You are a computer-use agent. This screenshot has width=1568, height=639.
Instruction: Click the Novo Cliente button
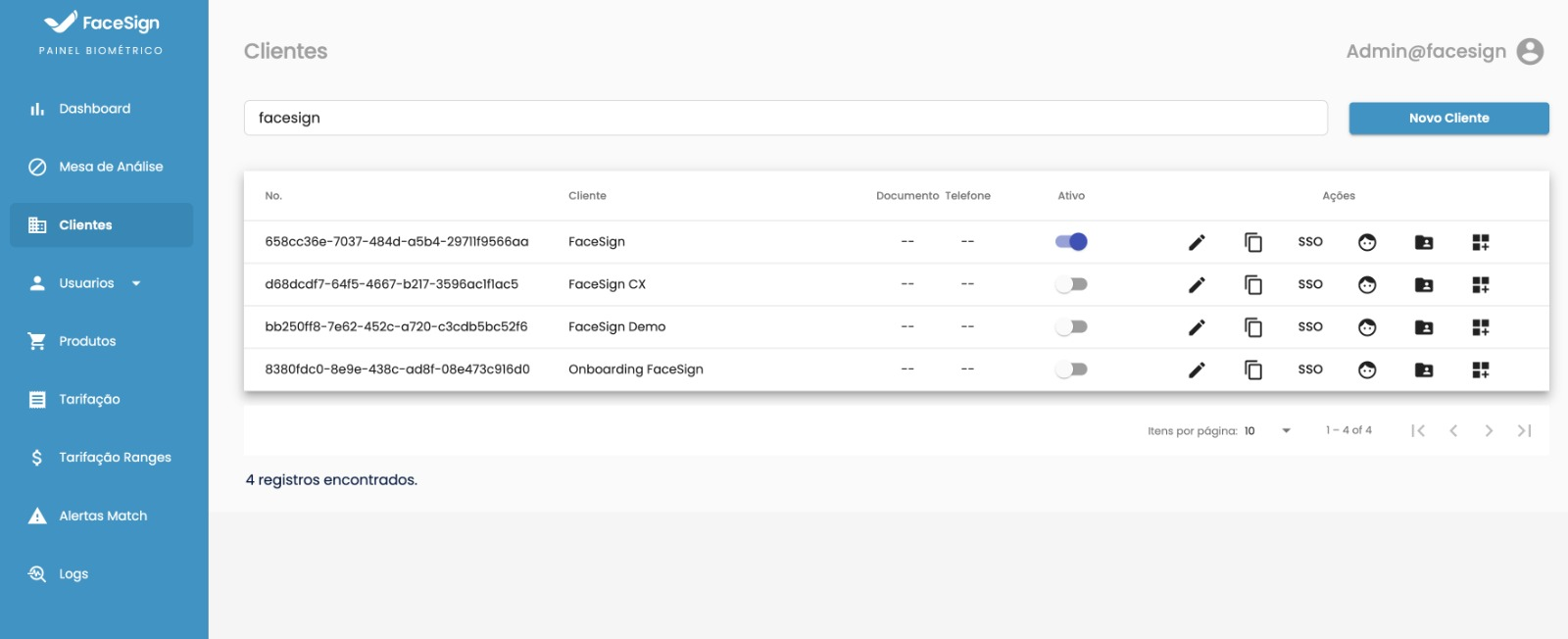[1448, 119]
